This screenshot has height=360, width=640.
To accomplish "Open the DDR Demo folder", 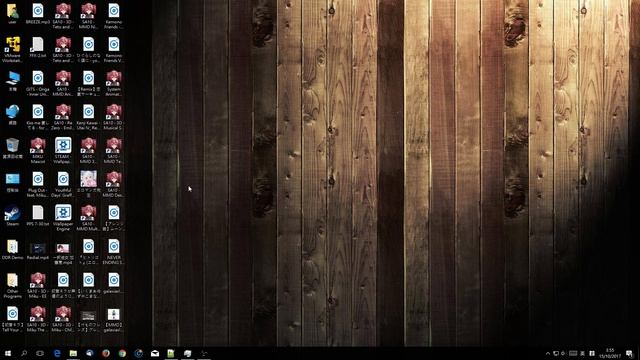I will tap(12, 249).
